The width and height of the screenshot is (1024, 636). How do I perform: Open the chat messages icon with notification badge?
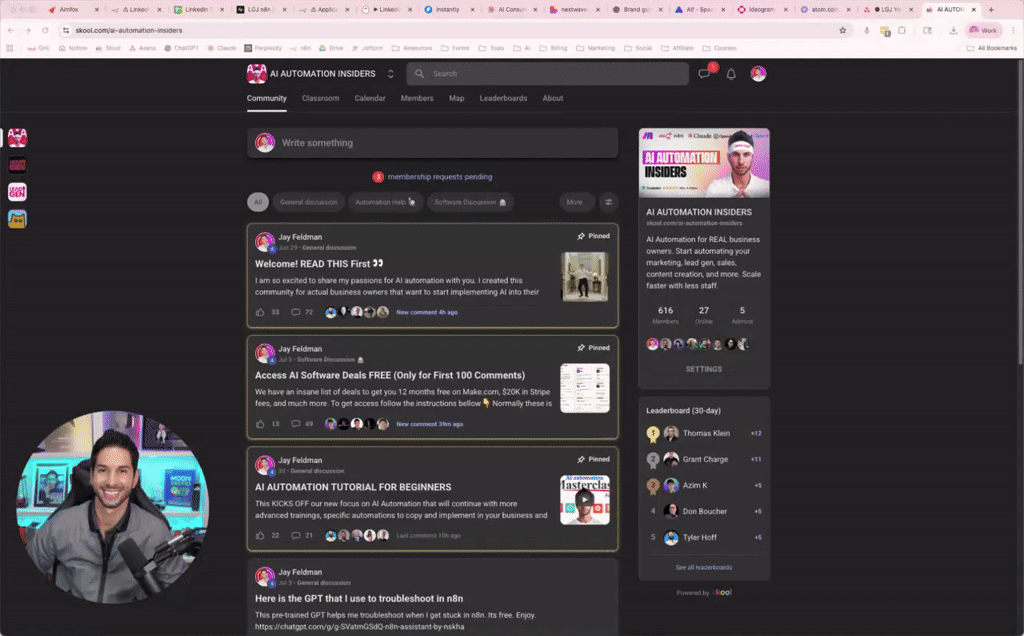click(704, 74)
